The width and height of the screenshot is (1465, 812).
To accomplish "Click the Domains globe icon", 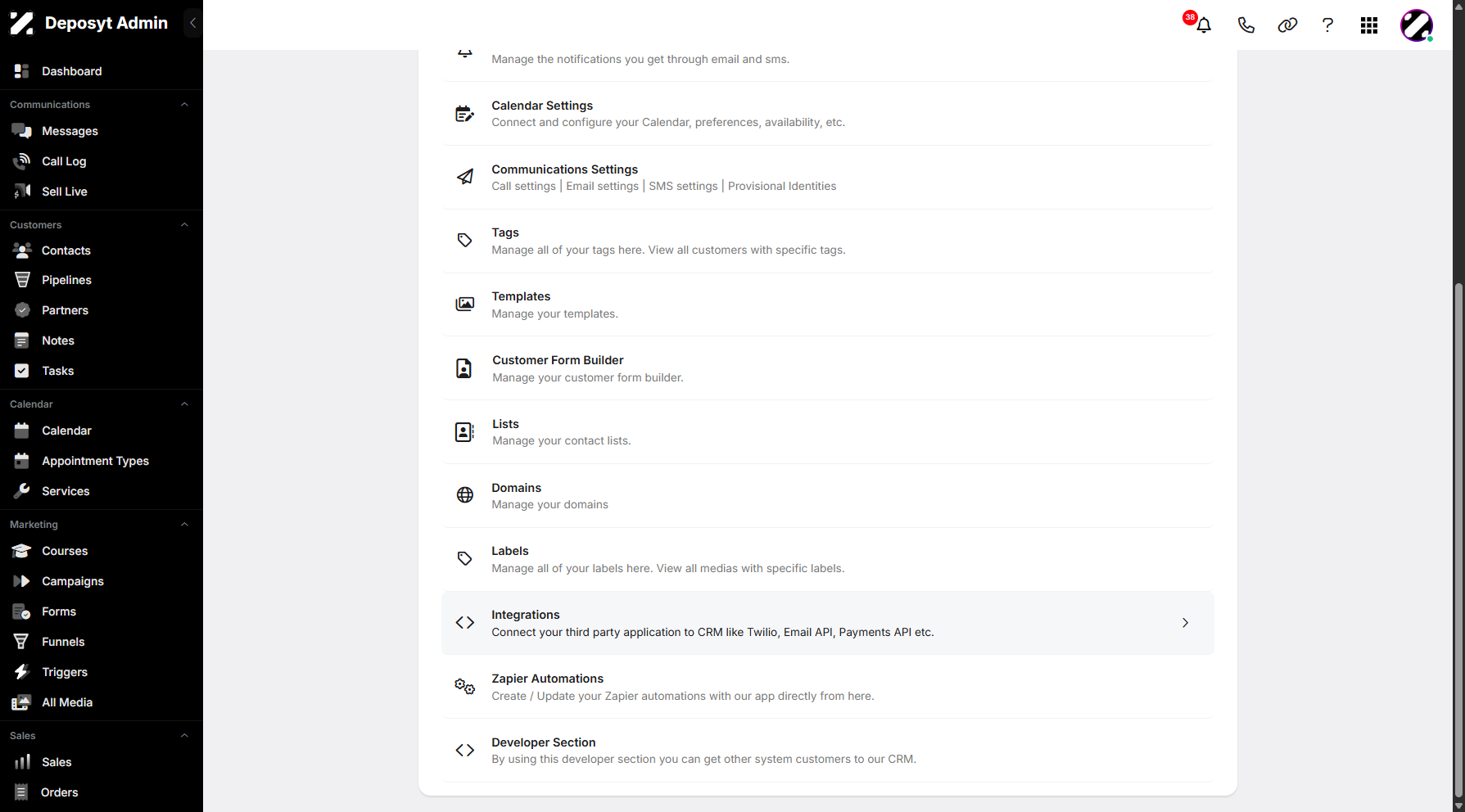I will tap(464, 495).
